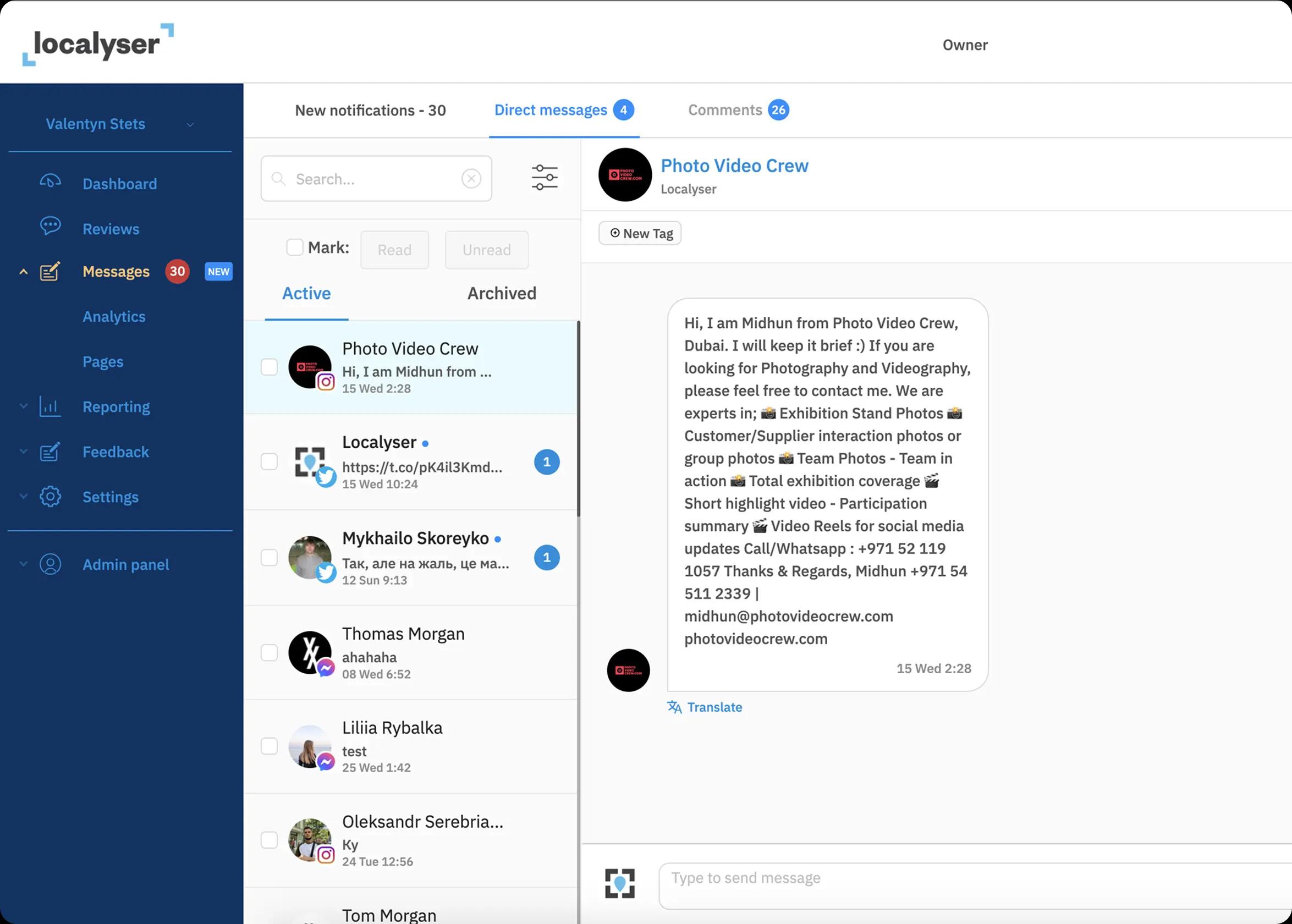Screen dimensions: 1292x924
Task: Click the Dashboard gauge icon
Action: (x=50, y=182)
